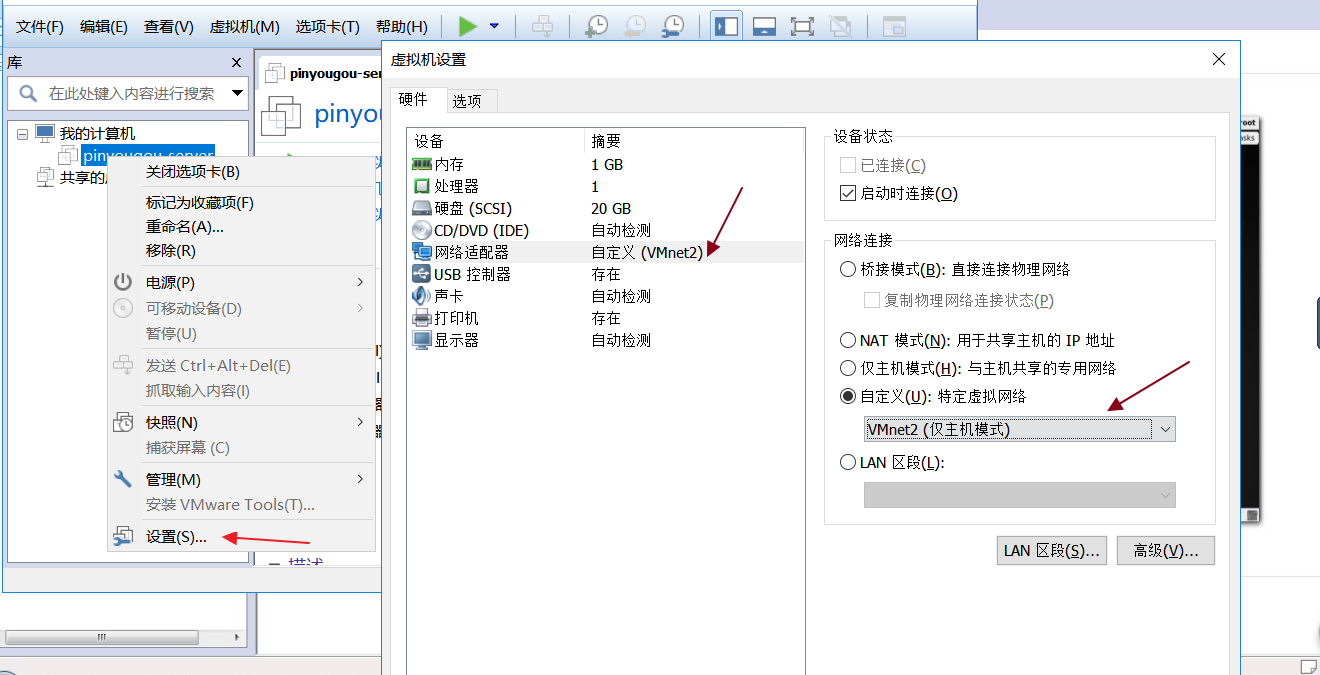Select the 显示器 device row
The height and width of the screenshot is (675, 1320).
[x=606, y=340]
